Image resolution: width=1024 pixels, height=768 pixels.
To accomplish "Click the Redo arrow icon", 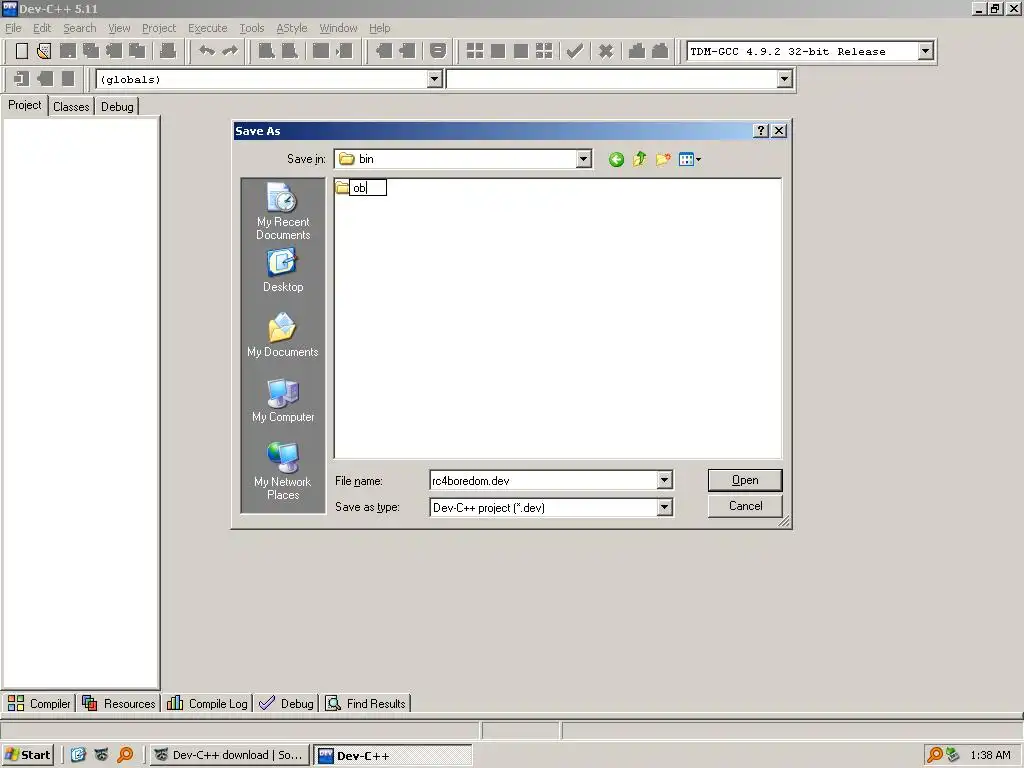I will click(230, 51).
